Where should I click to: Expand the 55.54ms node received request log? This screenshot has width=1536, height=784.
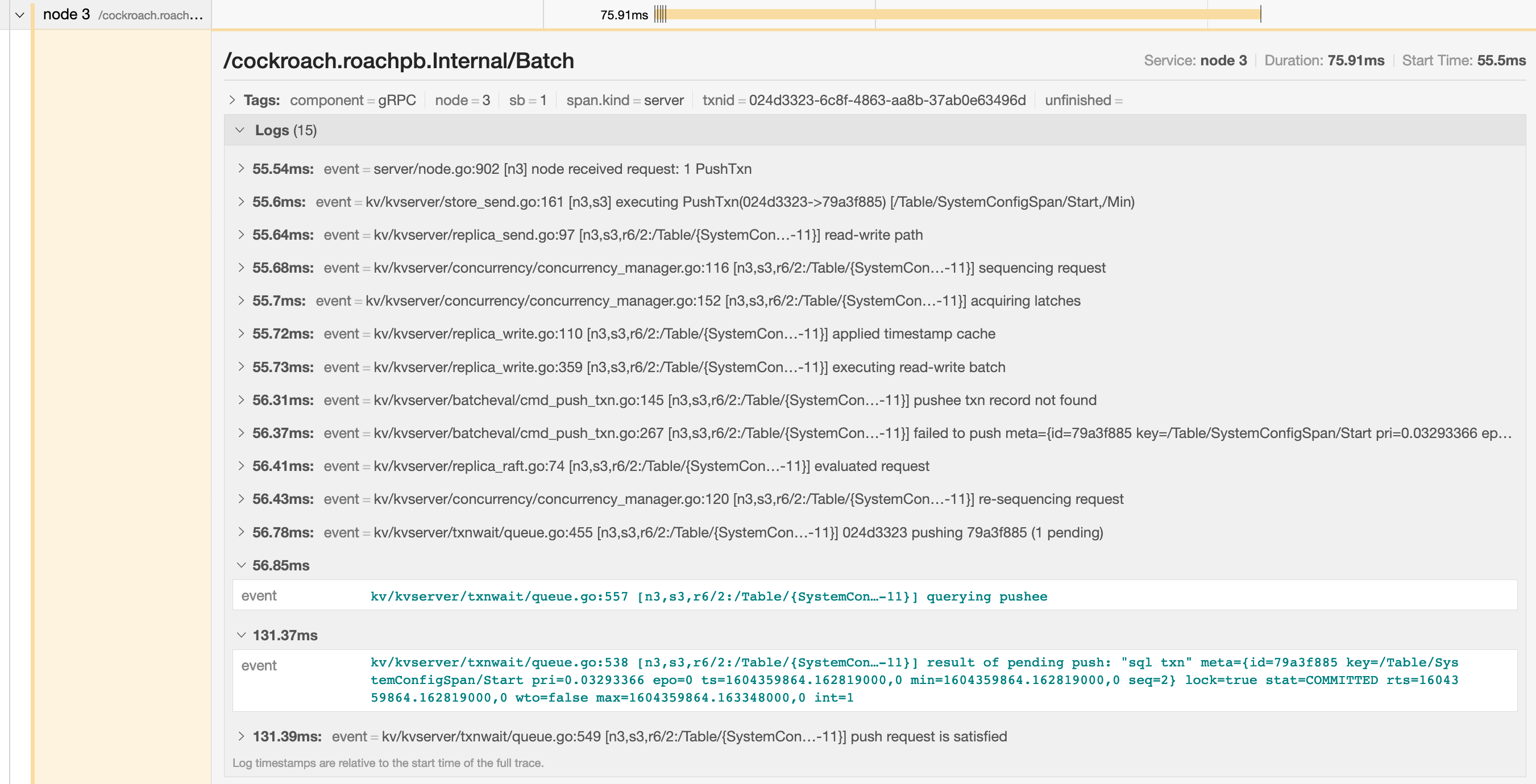pyautogui.click(x=241, y=169)
